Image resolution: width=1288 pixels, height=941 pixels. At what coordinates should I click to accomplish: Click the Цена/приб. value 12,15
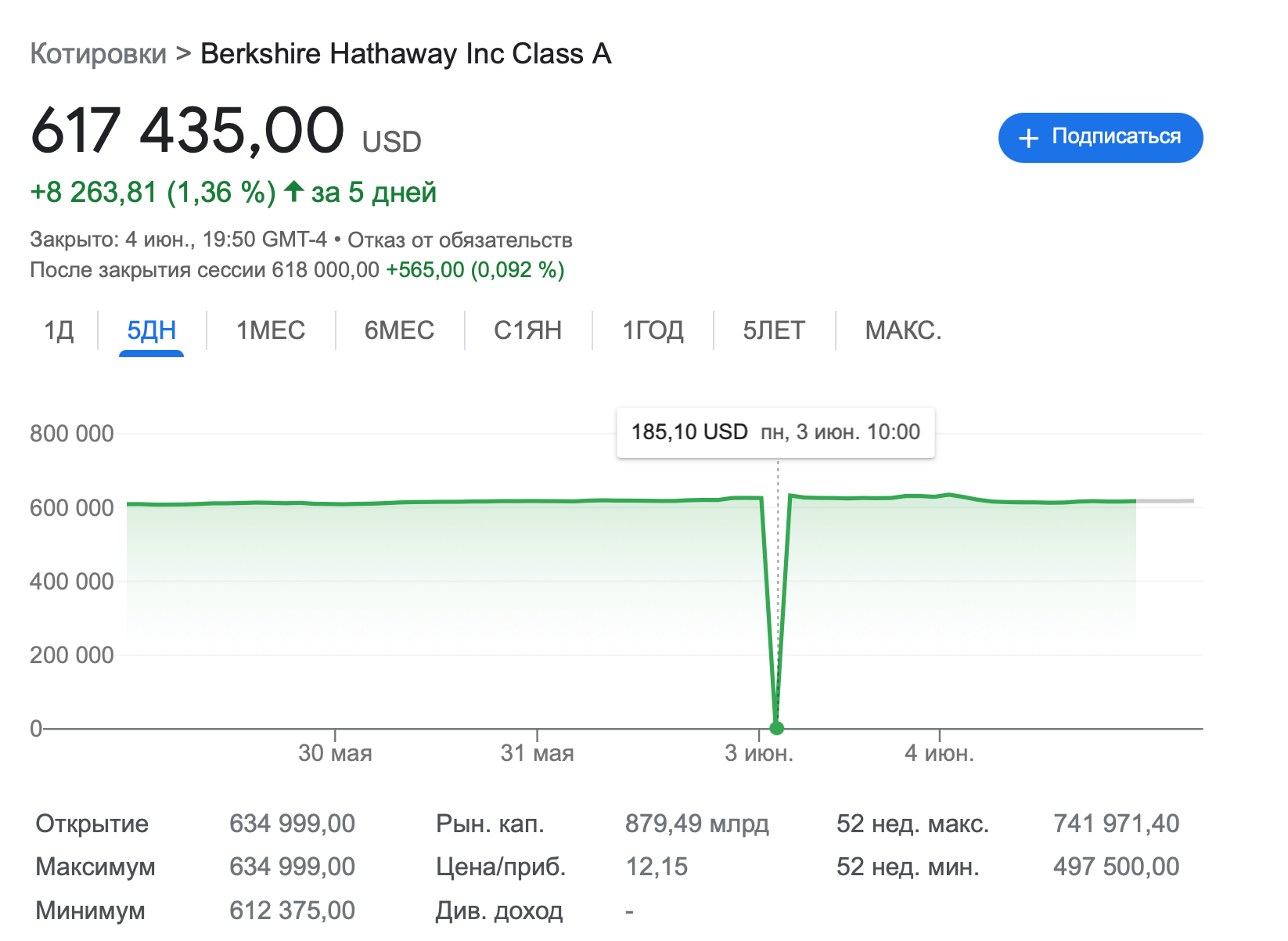tap(657, 867)
